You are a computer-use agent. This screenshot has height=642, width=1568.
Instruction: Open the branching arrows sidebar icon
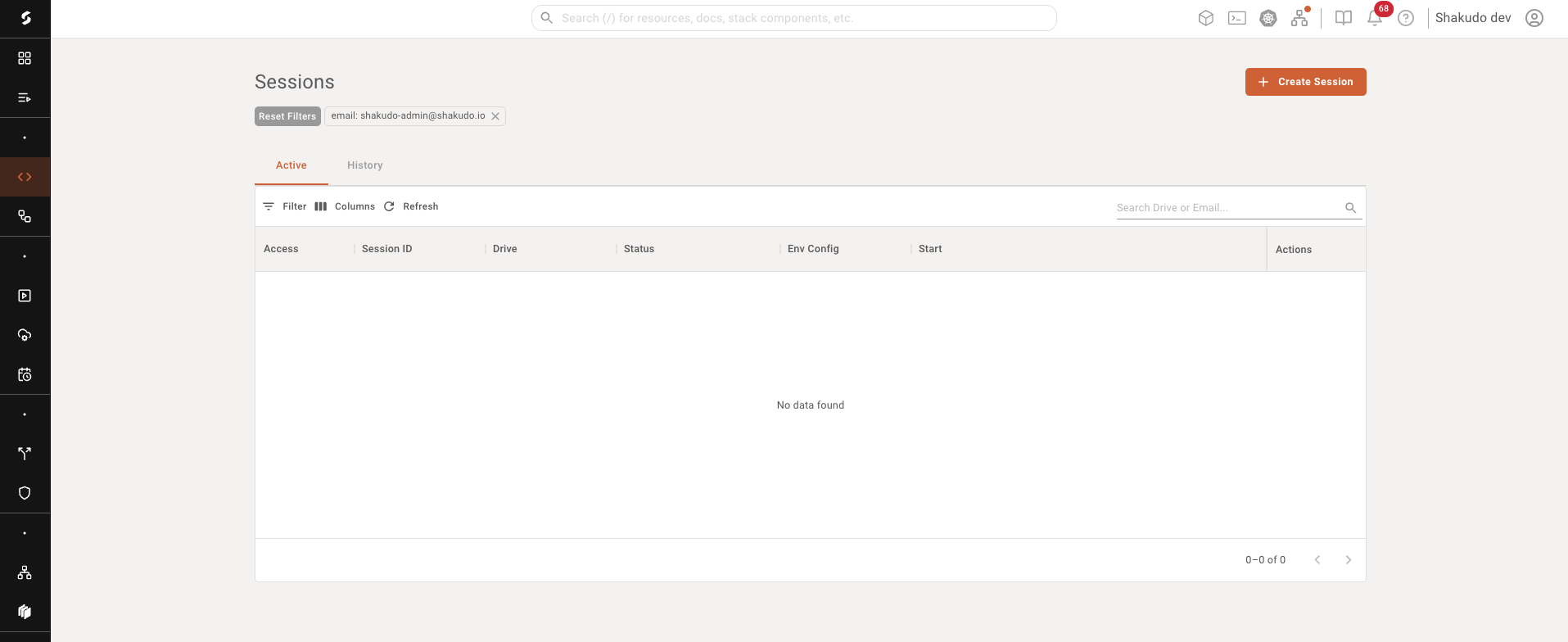25,454
